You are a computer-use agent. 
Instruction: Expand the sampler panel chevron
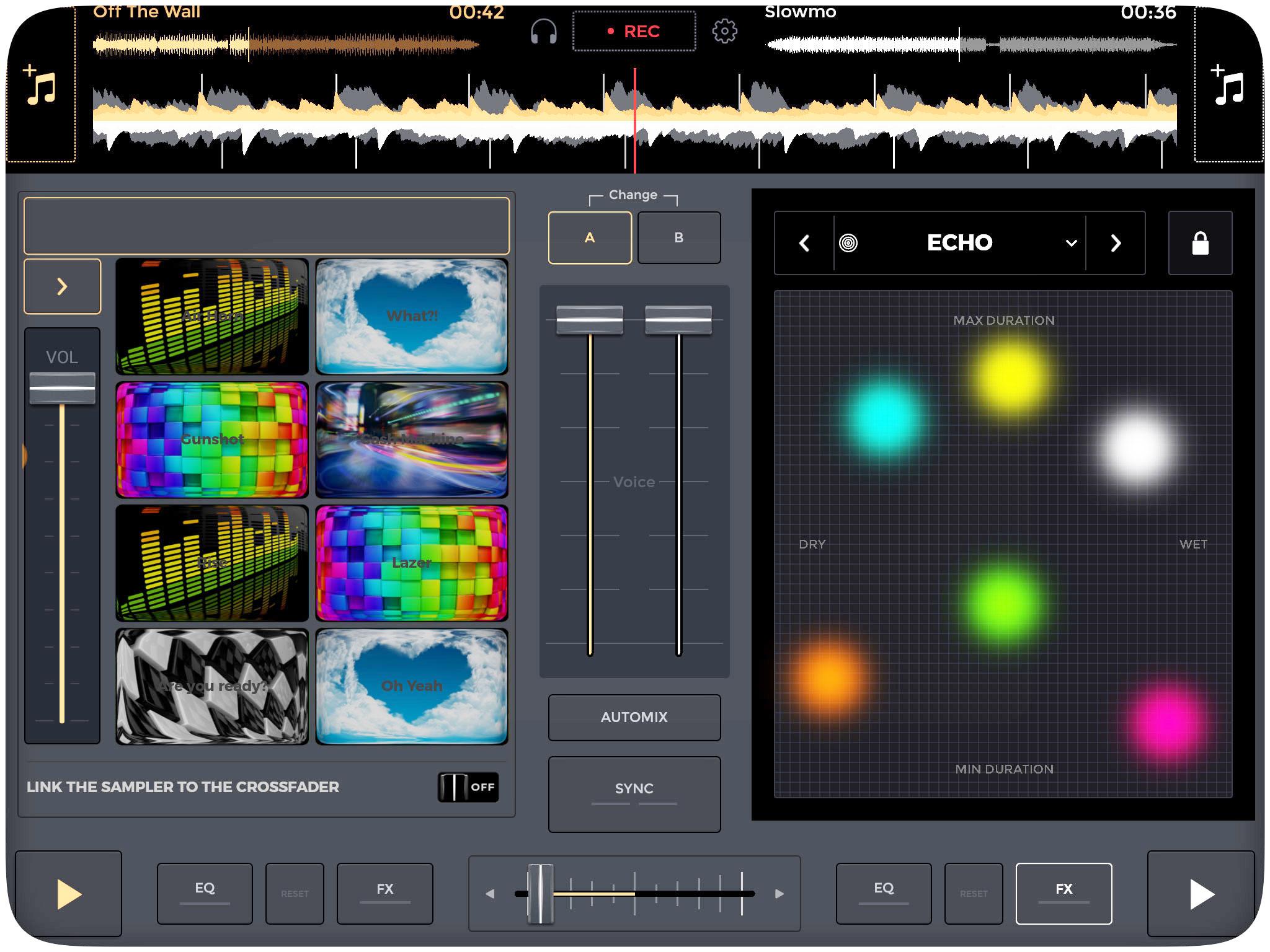click(62, 286)
